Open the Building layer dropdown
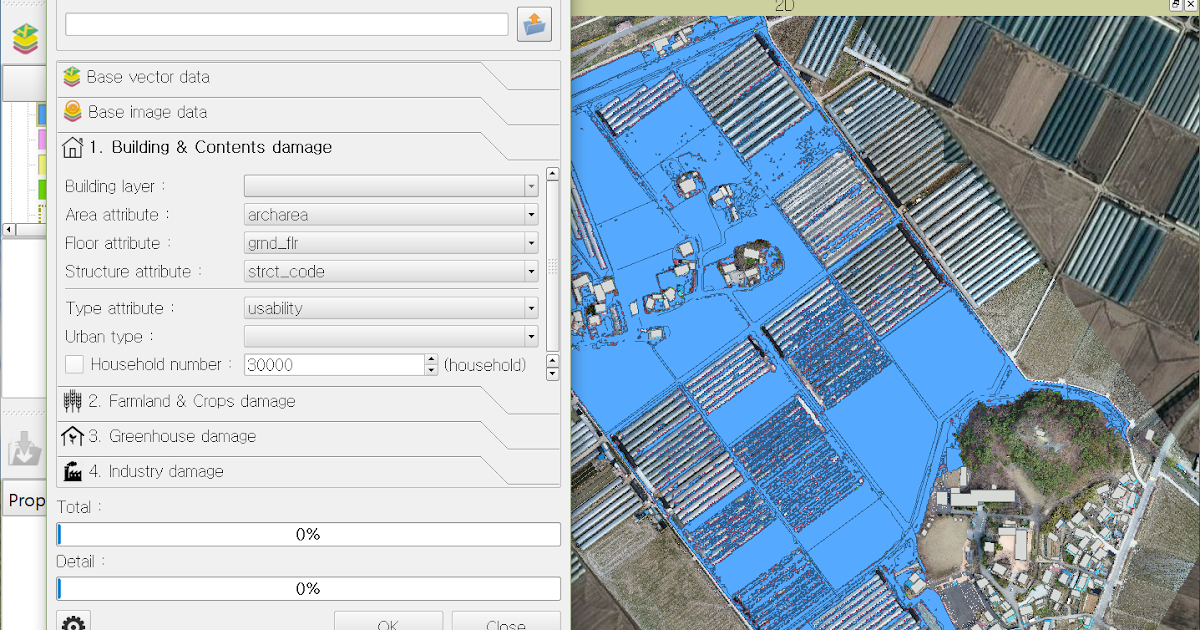The height and width of the screenshot is (630, 1200). (530, 185)
